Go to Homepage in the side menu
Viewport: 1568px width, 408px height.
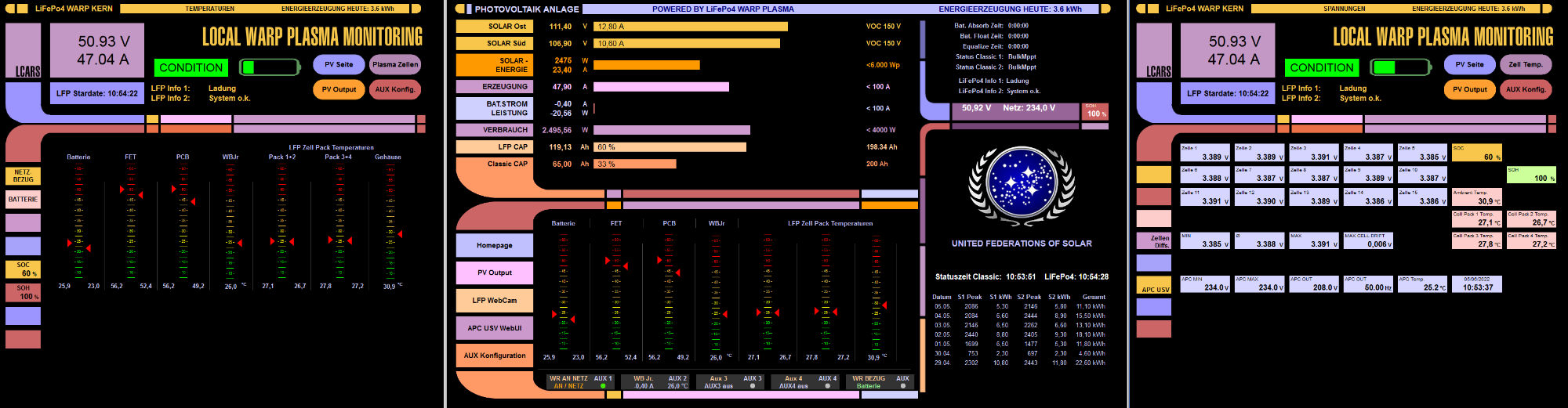[494, 245]
